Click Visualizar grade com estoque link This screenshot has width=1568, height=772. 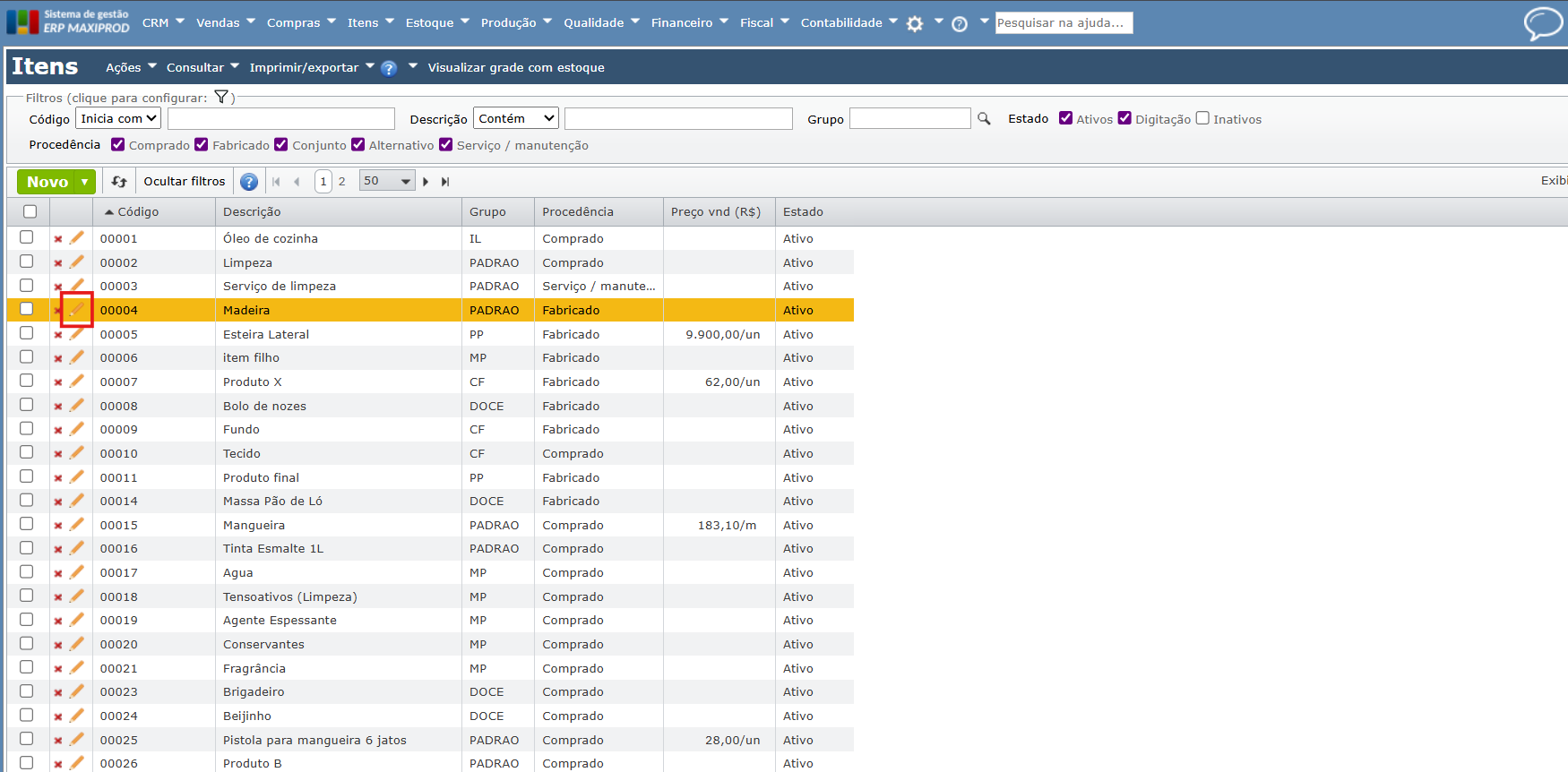pyautogui.click(x=516, y=67)
